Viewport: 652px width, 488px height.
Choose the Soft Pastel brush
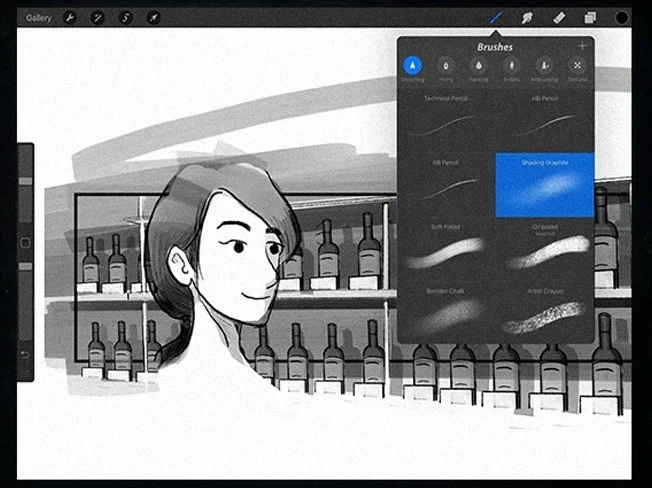tap(446, 251)
